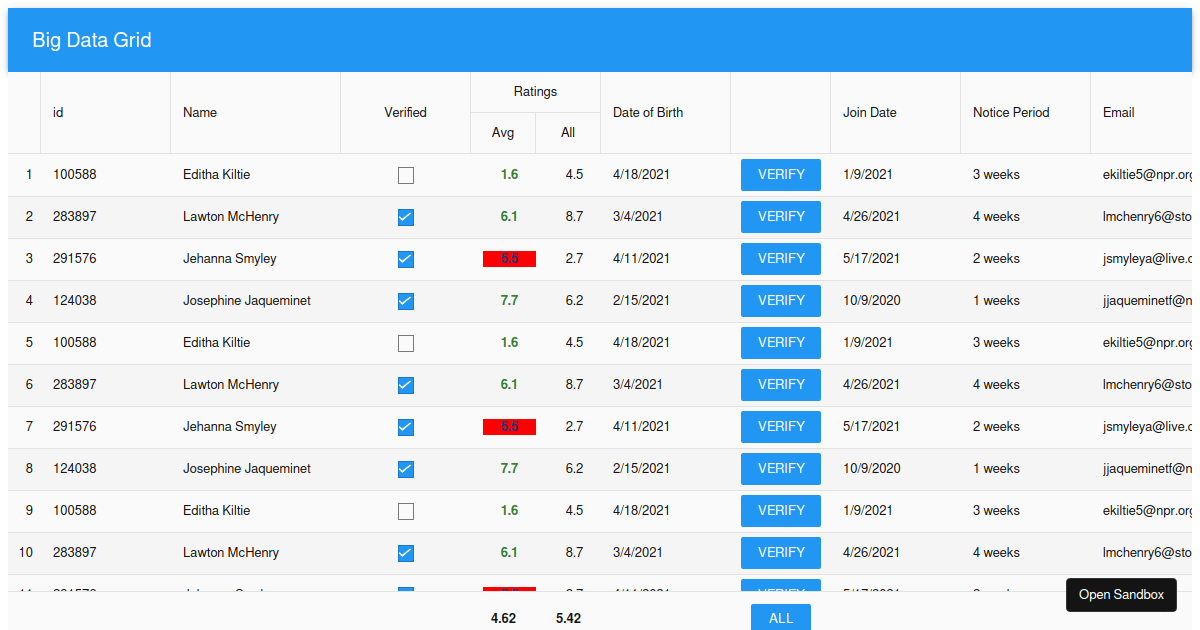Screen dimensions: 1200x630
Task: Click the red 5.5 rating cell for Jehanna Smyley
Action: pyautogui.click(x=509, y=258)
